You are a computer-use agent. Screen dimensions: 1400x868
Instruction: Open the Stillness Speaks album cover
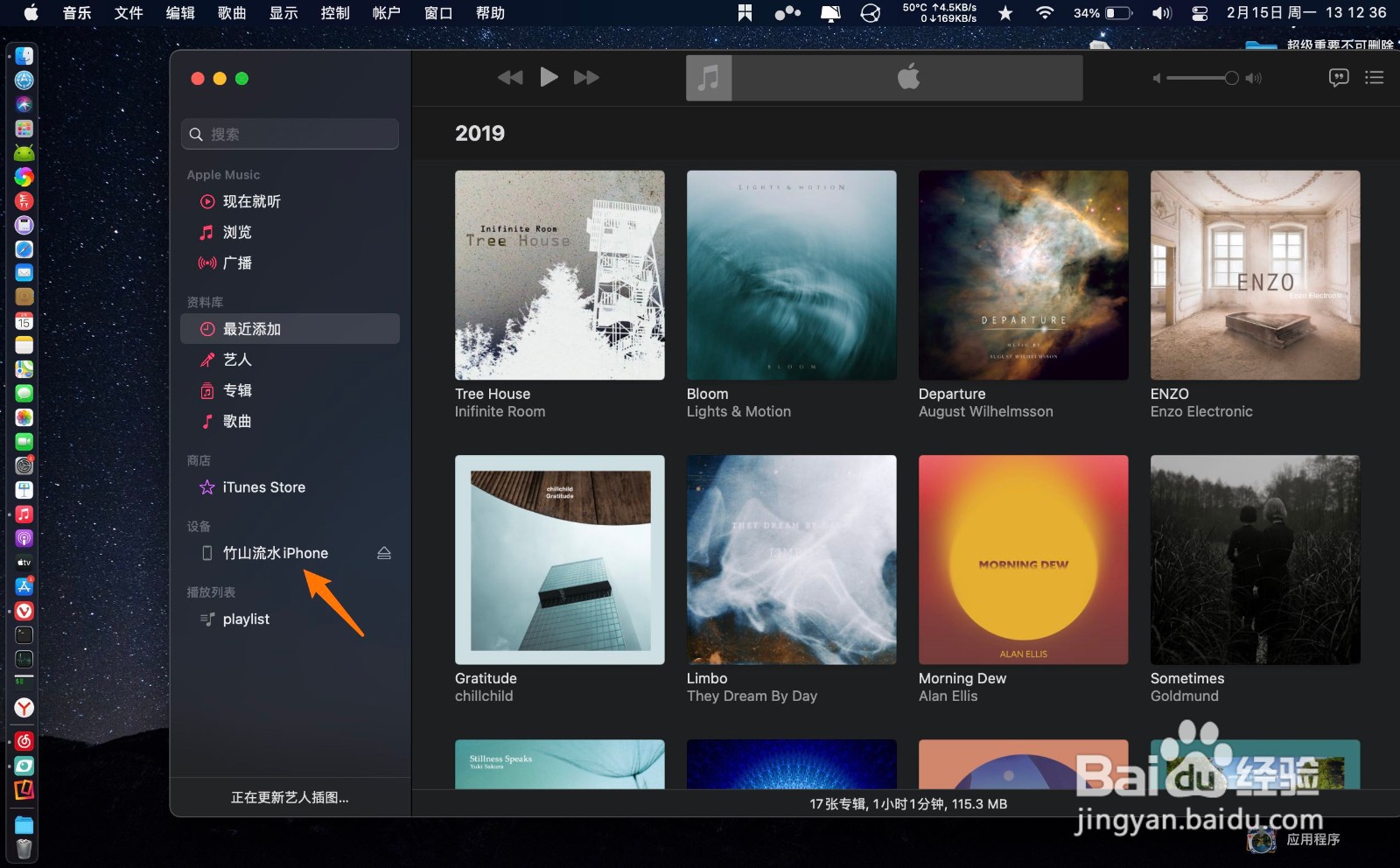560,764
